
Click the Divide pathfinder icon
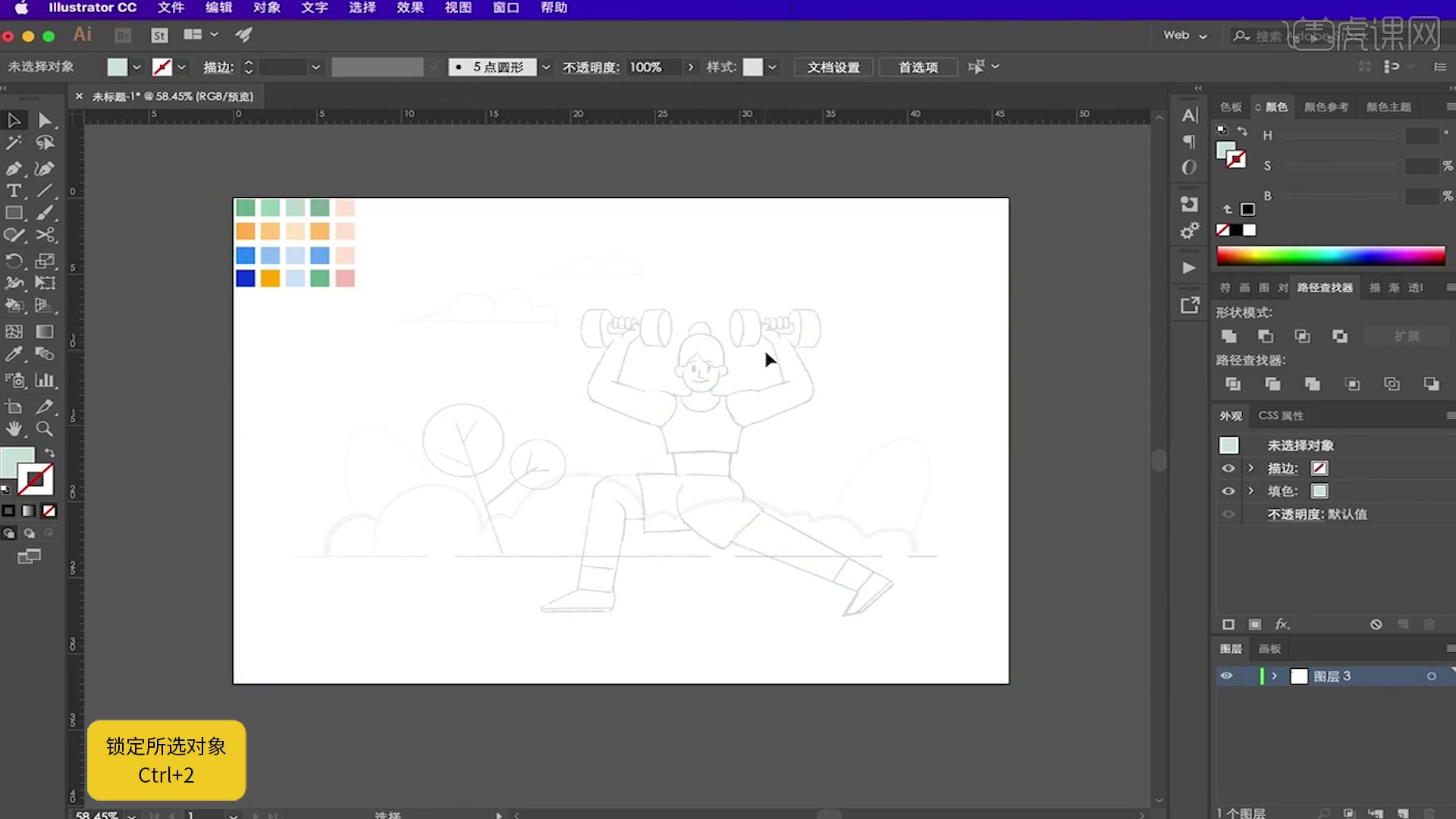point(1233,384)
